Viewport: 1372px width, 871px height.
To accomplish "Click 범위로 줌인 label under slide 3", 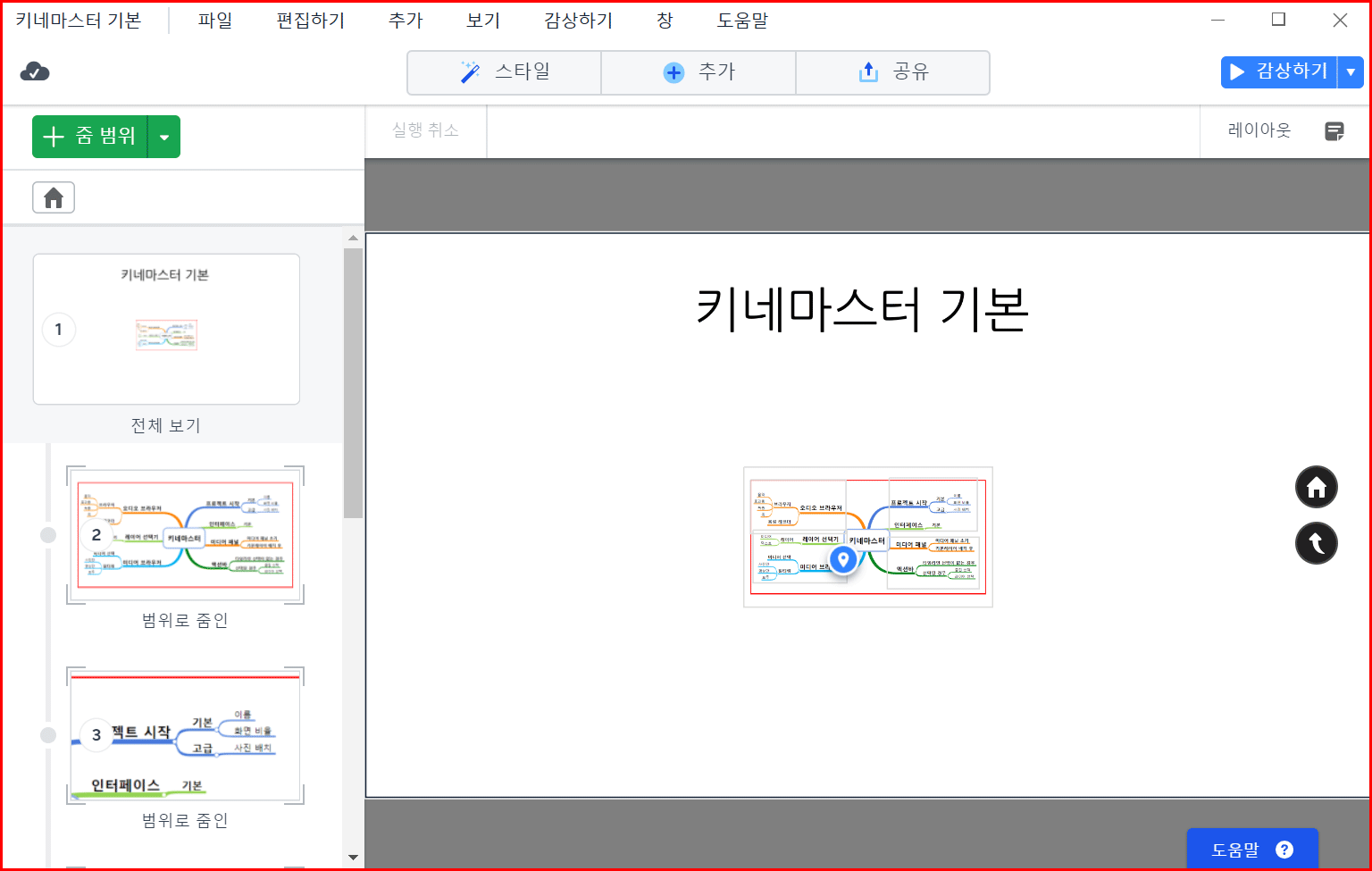I will [185, 820].
